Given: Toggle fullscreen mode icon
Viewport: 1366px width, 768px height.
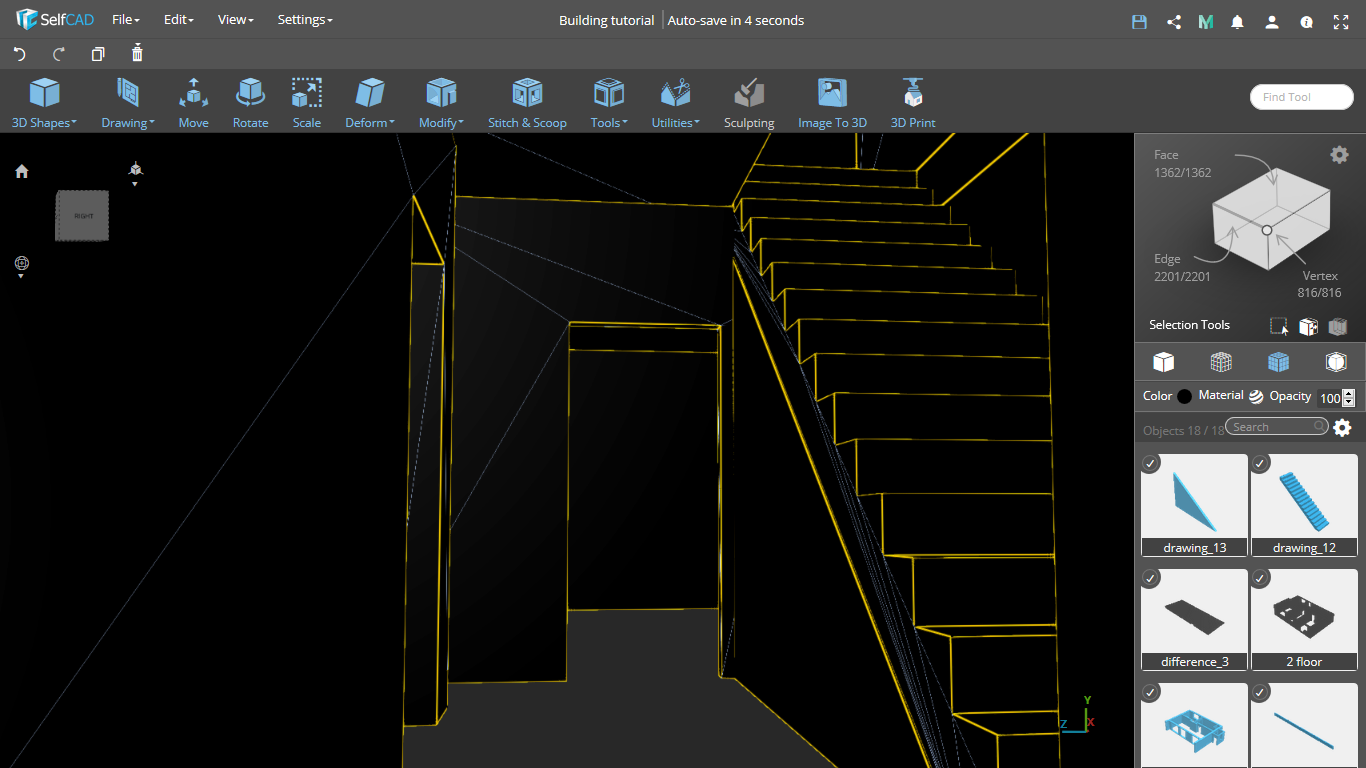Looking at the screenshot, I should point(1340,21).
